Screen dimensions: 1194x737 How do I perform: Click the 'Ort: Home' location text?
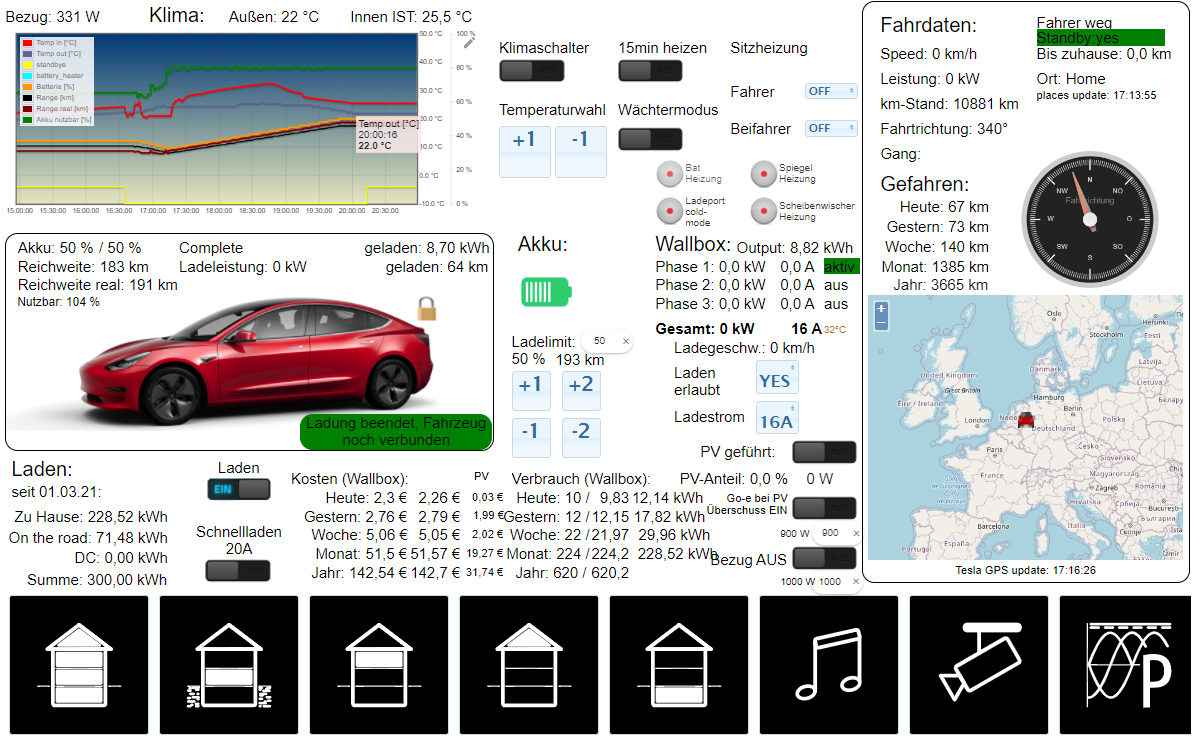pyautogui.click(x=1071, y=78)
